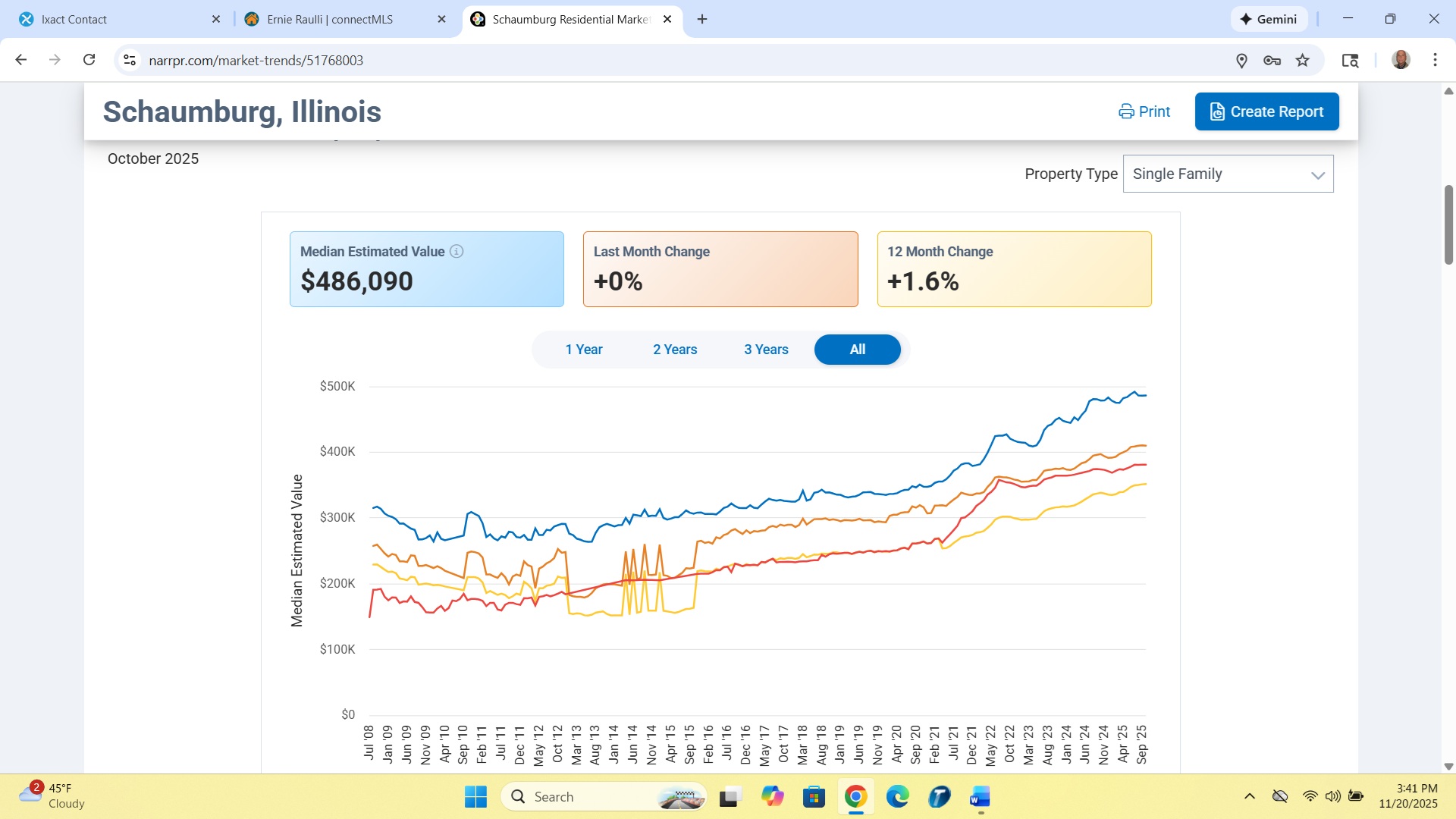Bookmark page with the star icon
This screenshot has height=819, width=1456.
click(x=1303, y=61)
